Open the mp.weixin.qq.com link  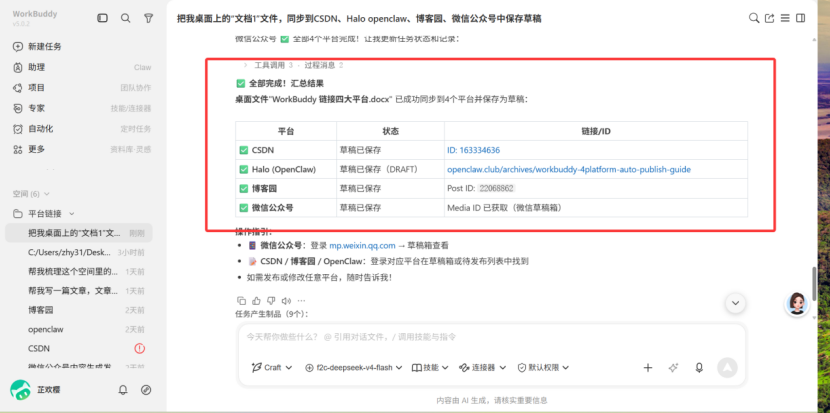click(x=362, y=246)
